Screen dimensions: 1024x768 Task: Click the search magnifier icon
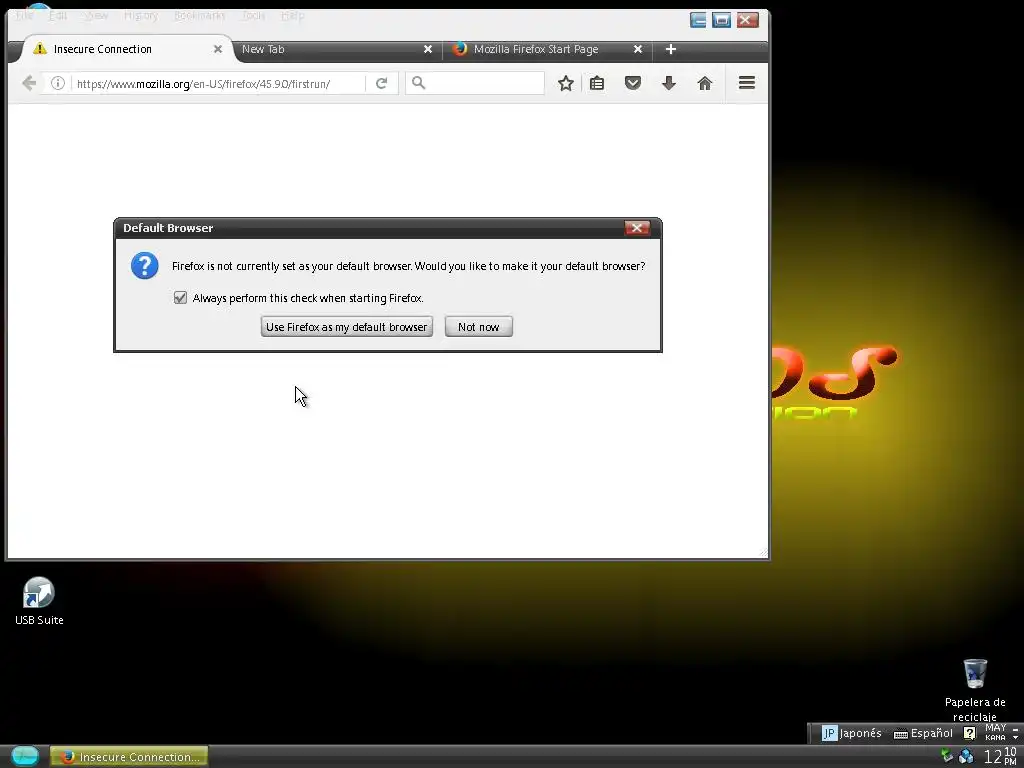point(419,83)
